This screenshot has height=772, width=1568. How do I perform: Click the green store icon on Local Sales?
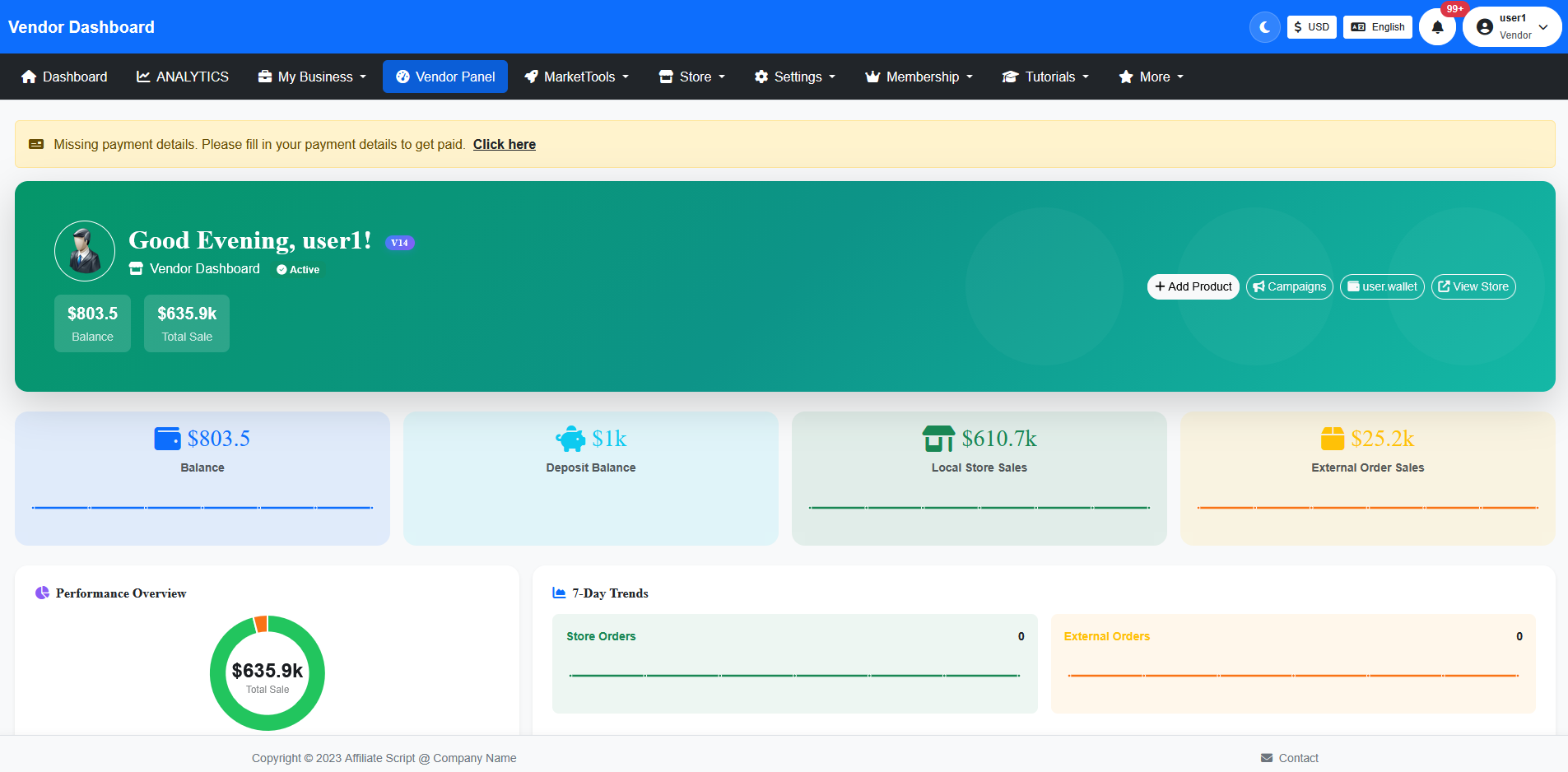[x=938, y=439]
